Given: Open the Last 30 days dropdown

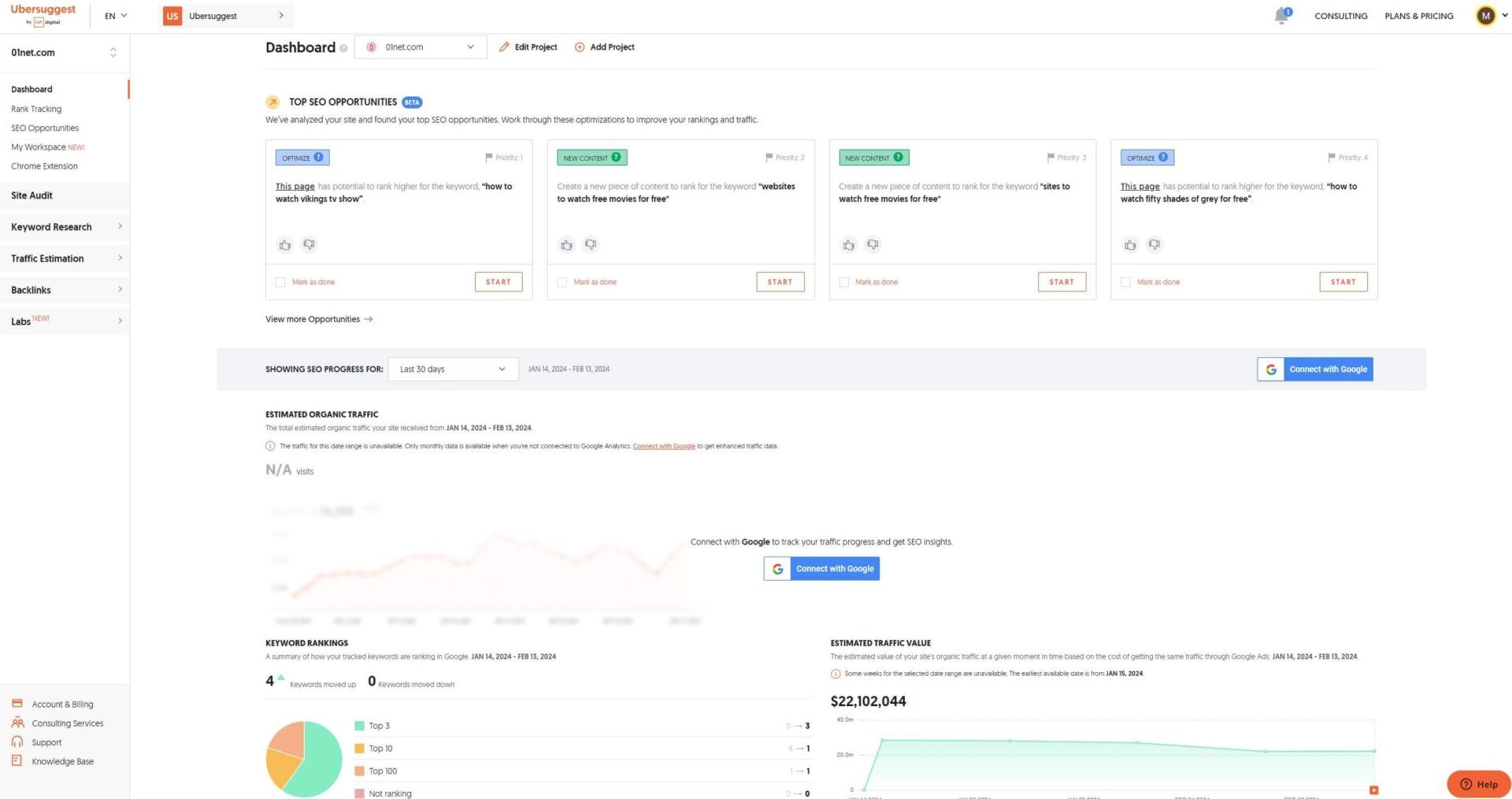Looking at the screenshot, I should [453, 369].
